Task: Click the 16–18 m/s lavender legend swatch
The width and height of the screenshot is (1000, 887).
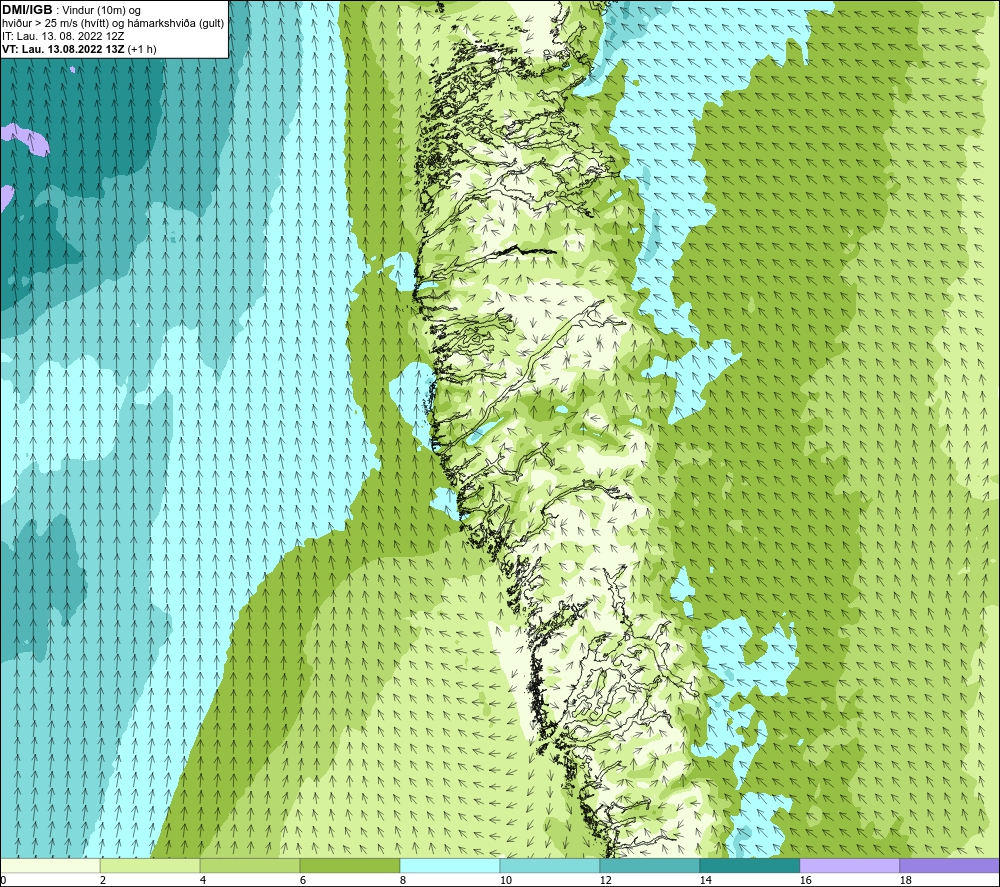Action: coord(849,865)
